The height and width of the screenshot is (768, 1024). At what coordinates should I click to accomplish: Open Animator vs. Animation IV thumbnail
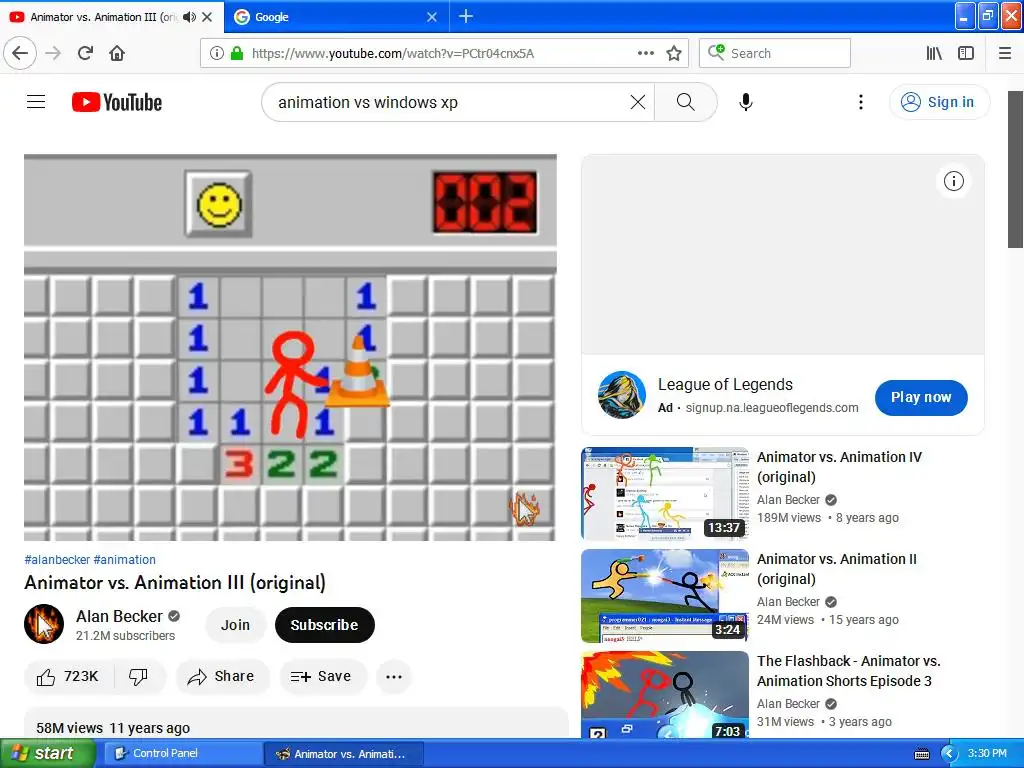coord(665,494)
